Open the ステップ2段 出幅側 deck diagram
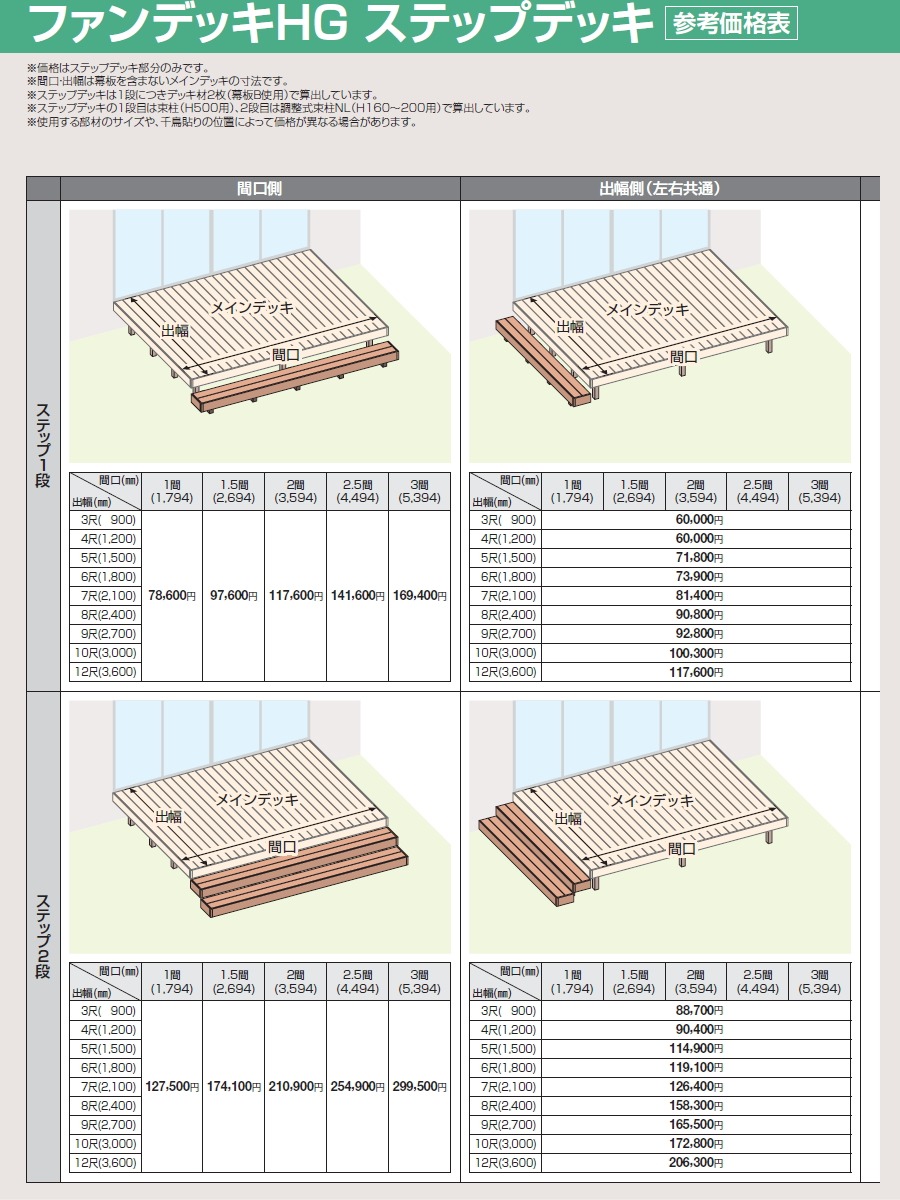The image size is (900, 1200). coord(660,826)
